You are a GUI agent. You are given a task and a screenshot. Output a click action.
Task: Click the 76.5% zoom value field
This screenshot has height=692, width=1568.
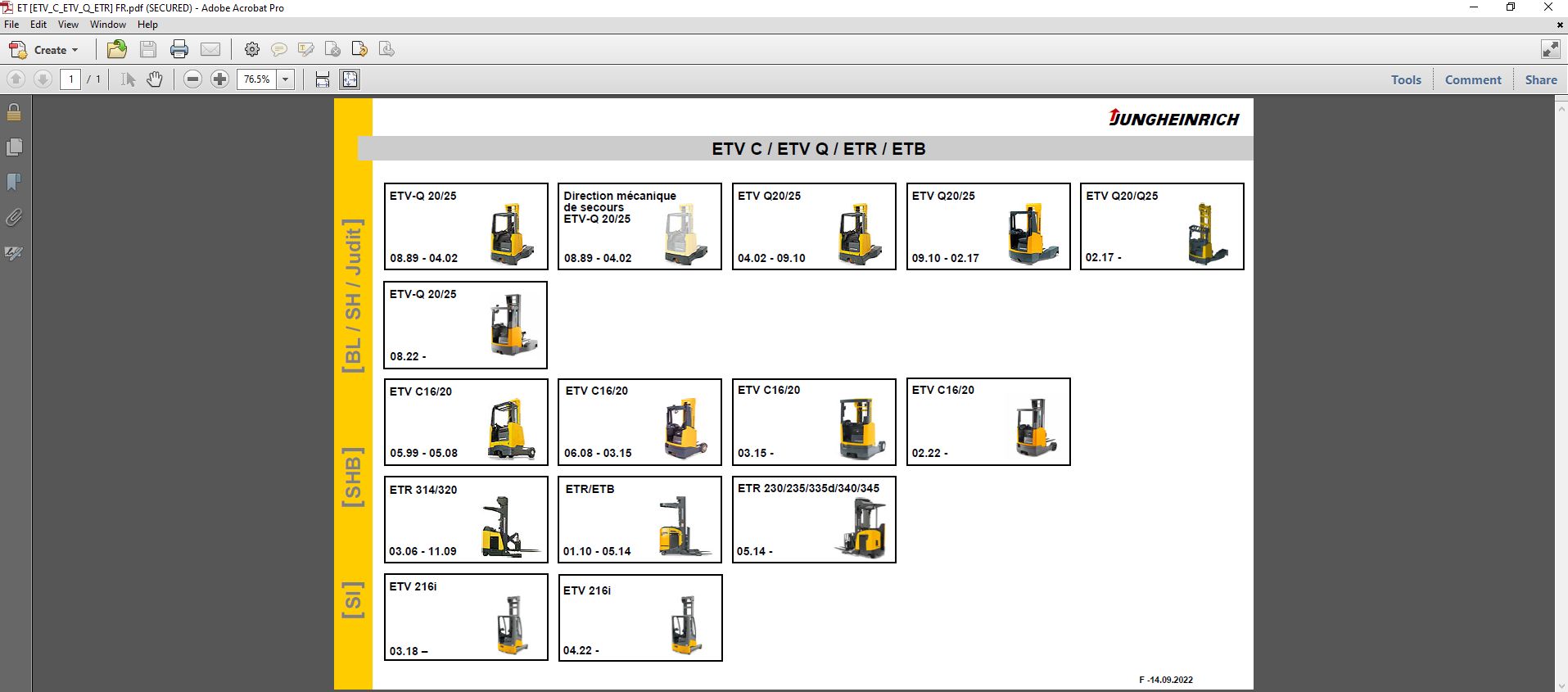257,79
